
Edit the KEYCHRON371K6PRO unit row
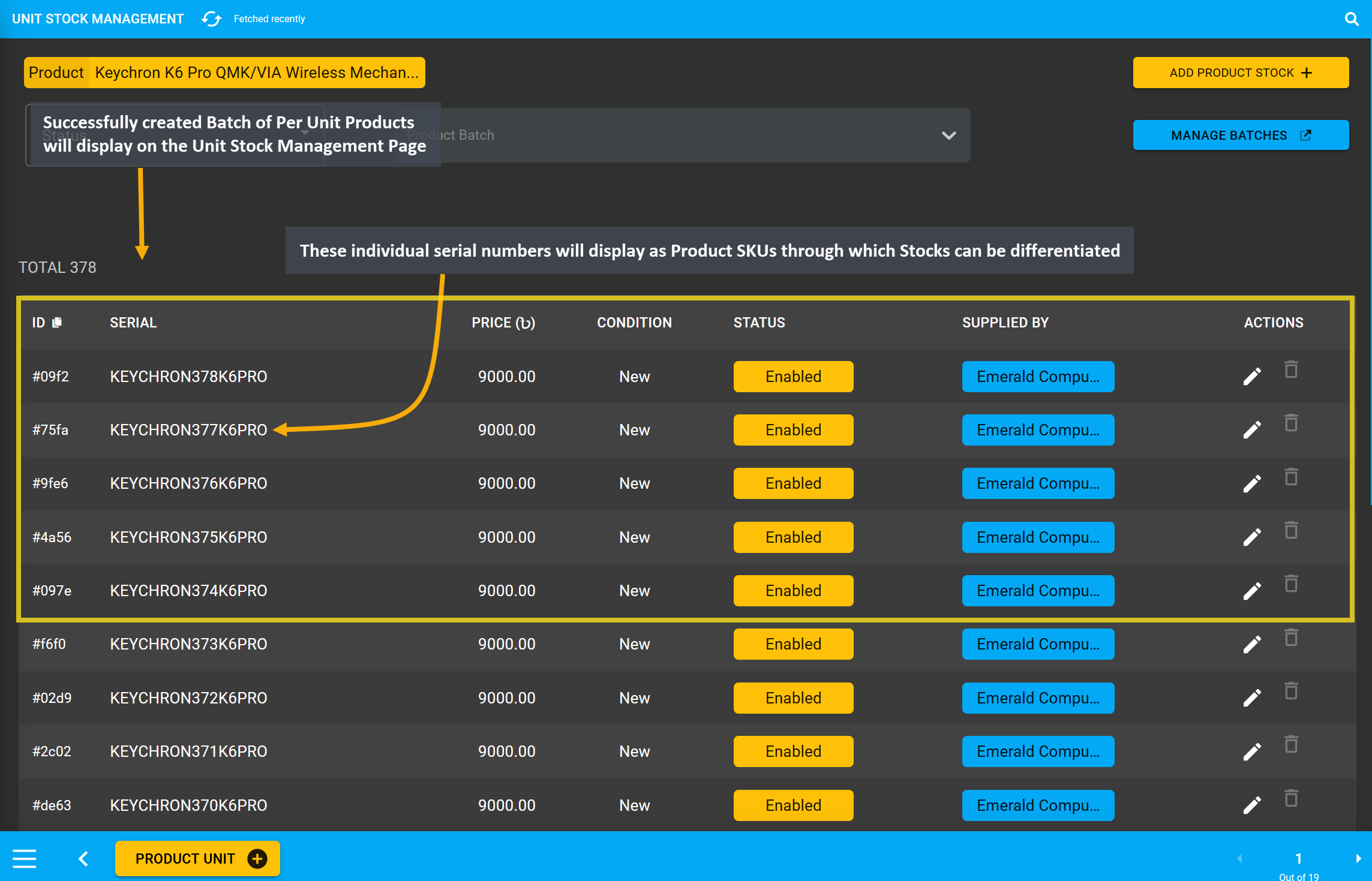[1252, 751]
